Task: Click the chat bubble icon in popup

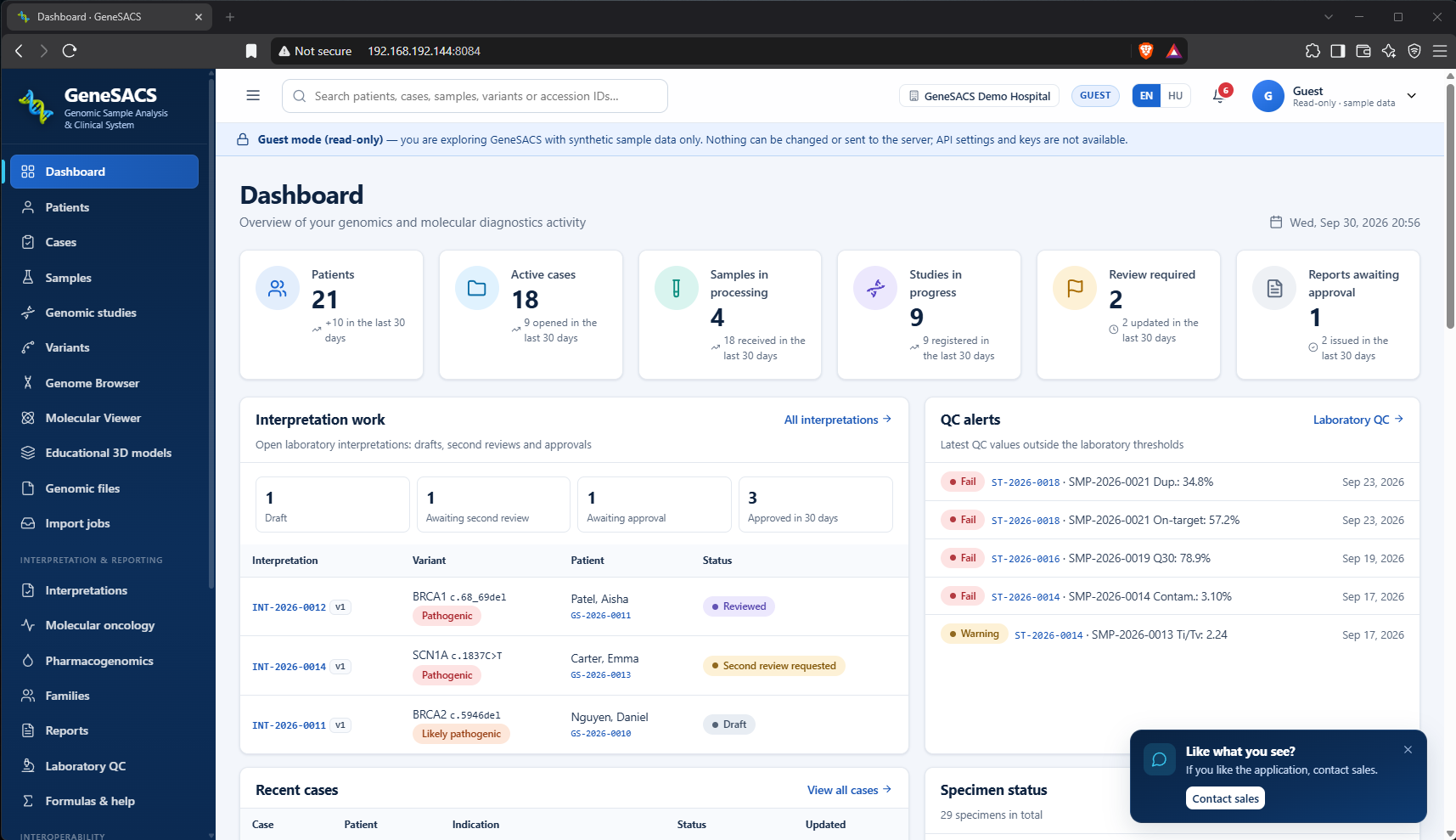Action: (1159, 759)
